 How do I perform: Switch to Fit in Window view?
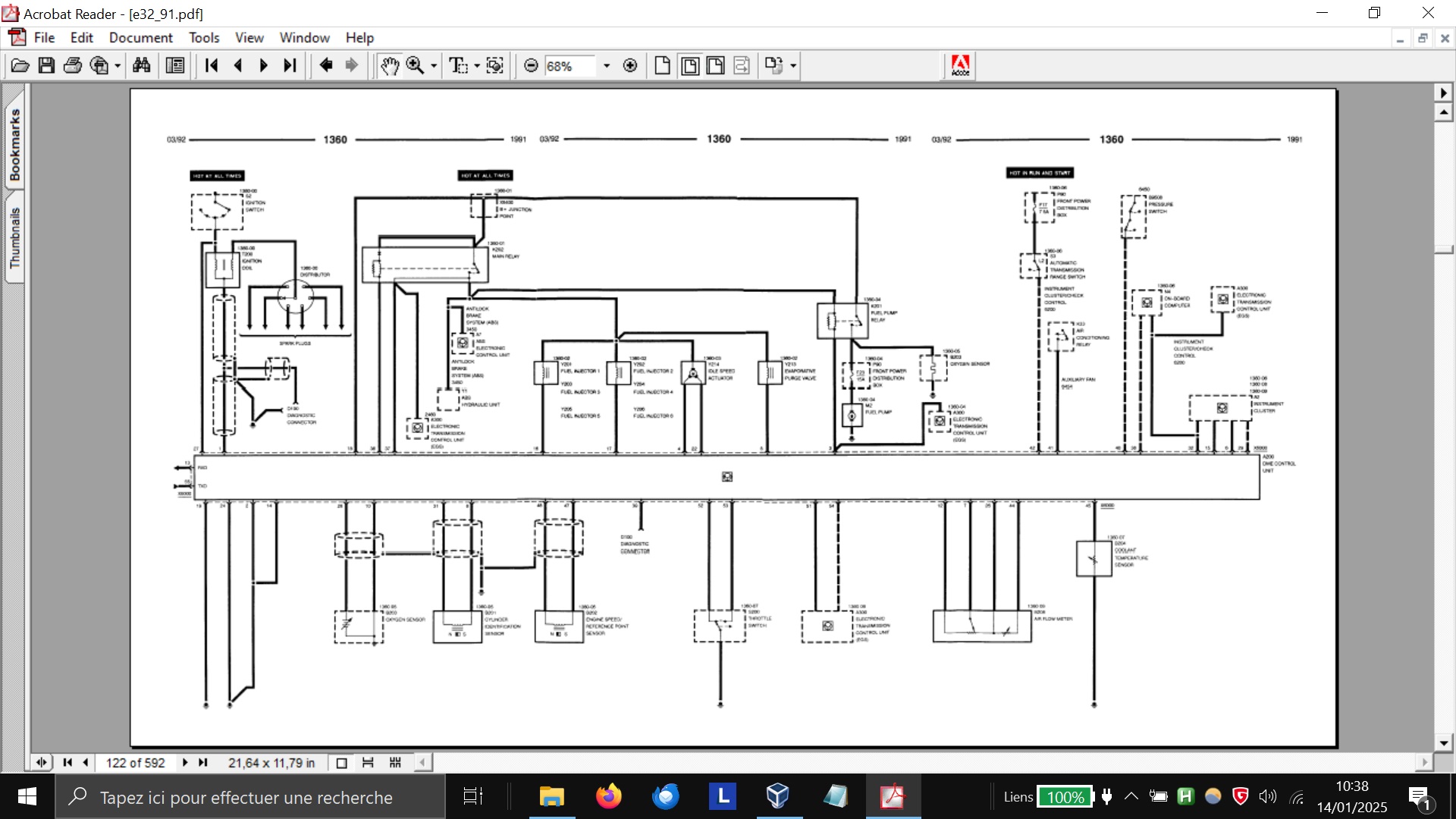pyautogui.click(x=689, y=66)
